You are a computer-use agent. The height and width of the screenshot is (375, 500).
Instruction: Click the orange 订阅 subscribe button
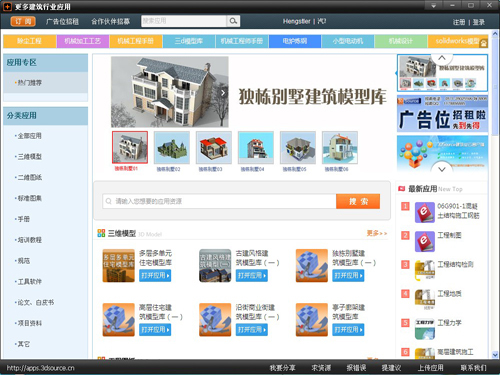tap(23, 21)
